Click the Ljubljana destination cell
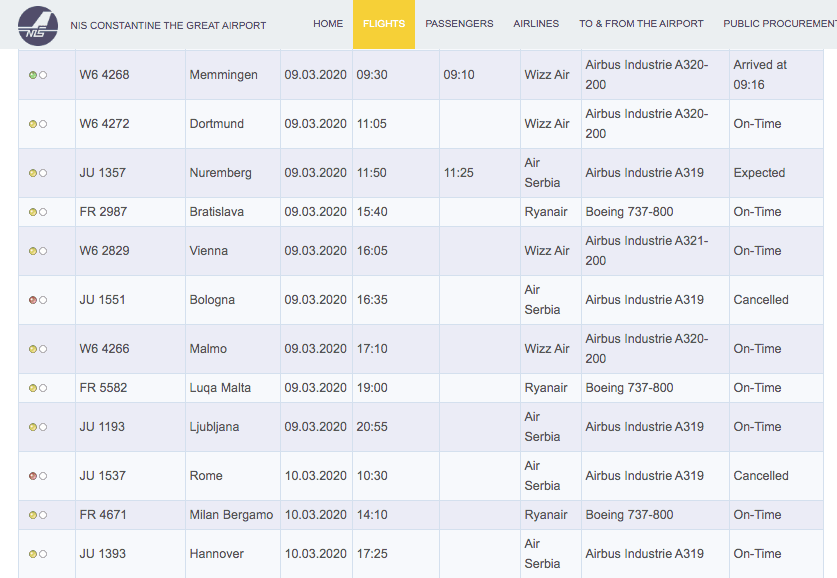Image resolution: width=837 pixels, height=578 pixels. tap(214, 427)
